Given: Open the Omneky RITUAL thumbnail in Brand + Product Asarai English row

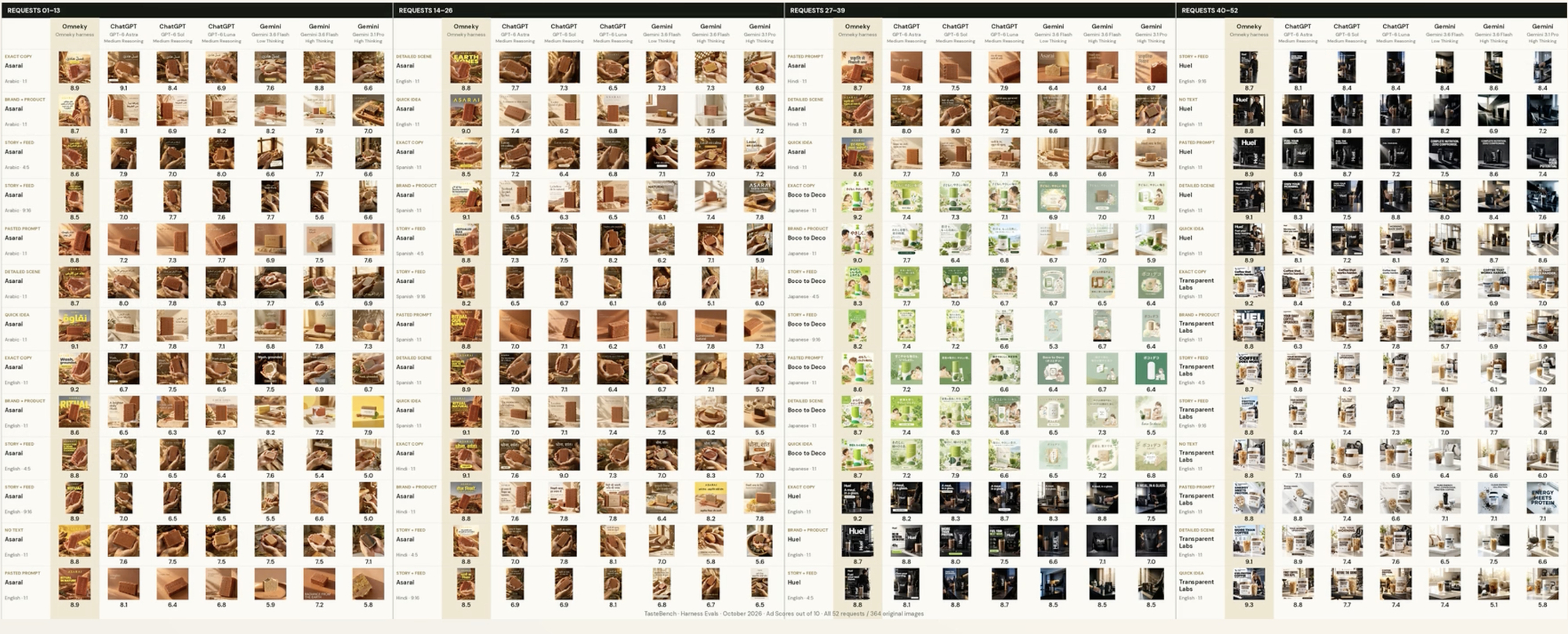Looking at the screenshot, I should point(74,412).
